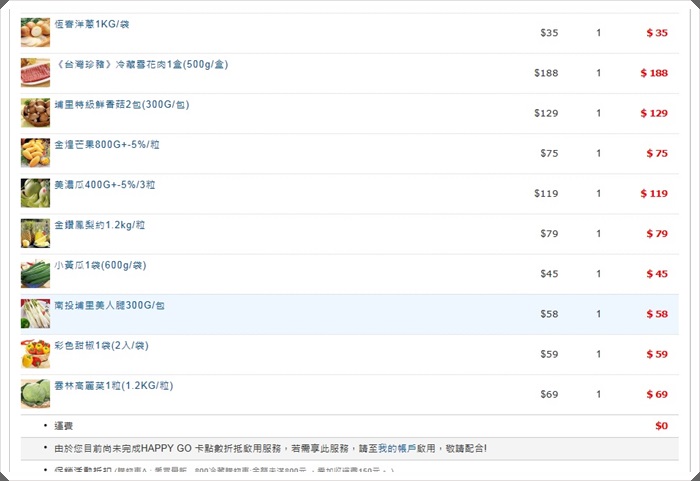Click the mango product thumbnail
The height and width of the screenshot is (481, 700).
click(x=35, y=153)
